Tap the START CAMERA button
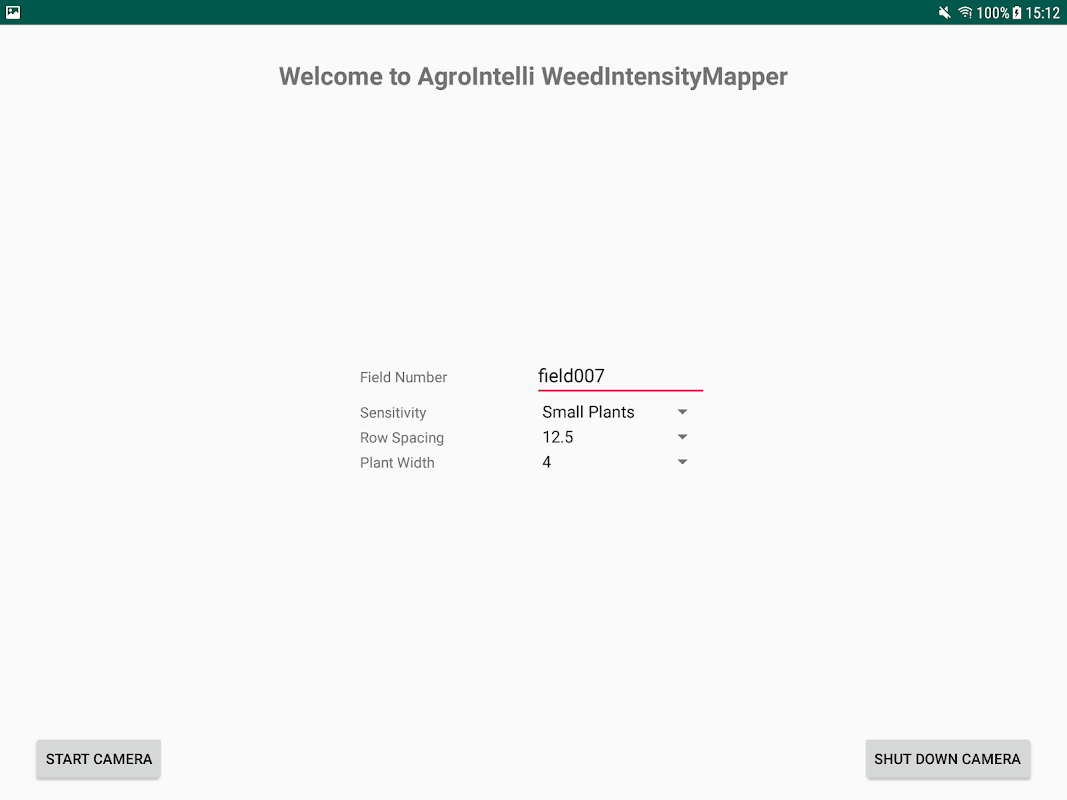1067x800 pixels. pos(99,759)
